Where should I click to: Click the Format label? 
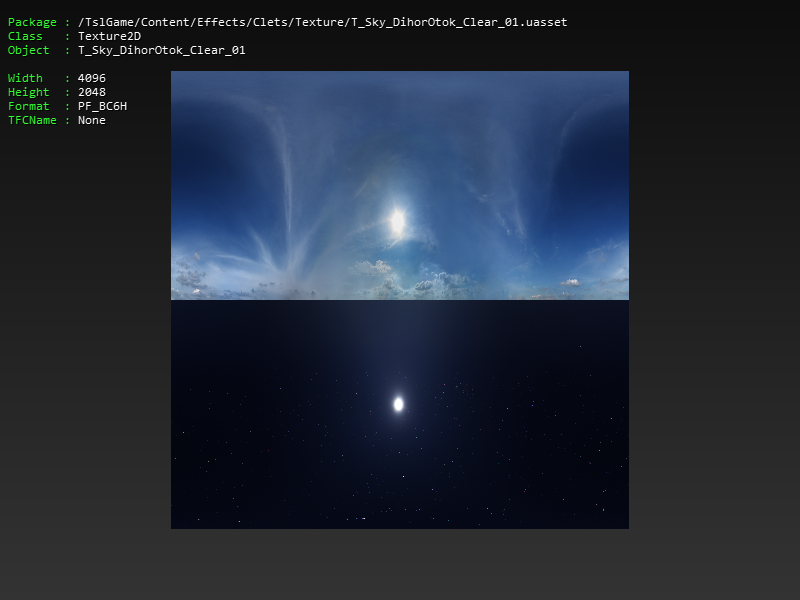pos(28,106)
